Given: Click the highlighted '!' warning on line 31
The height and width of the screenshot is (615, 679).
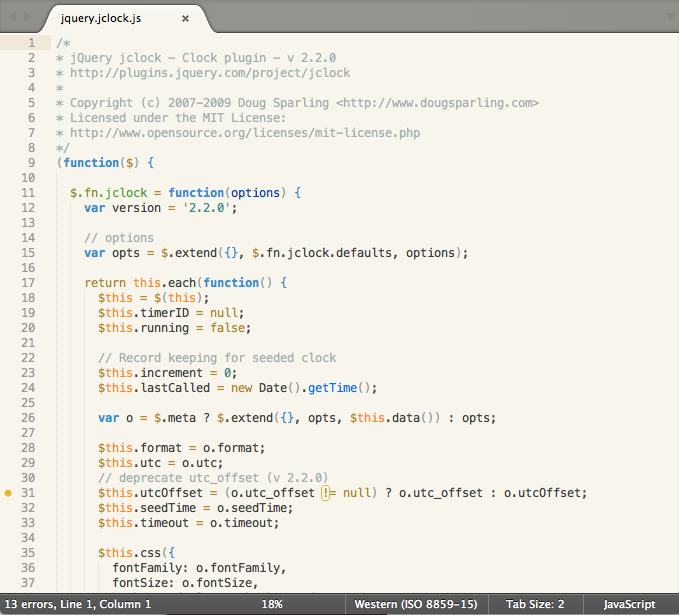Looking at the screenshot, I should coord(325,493).
